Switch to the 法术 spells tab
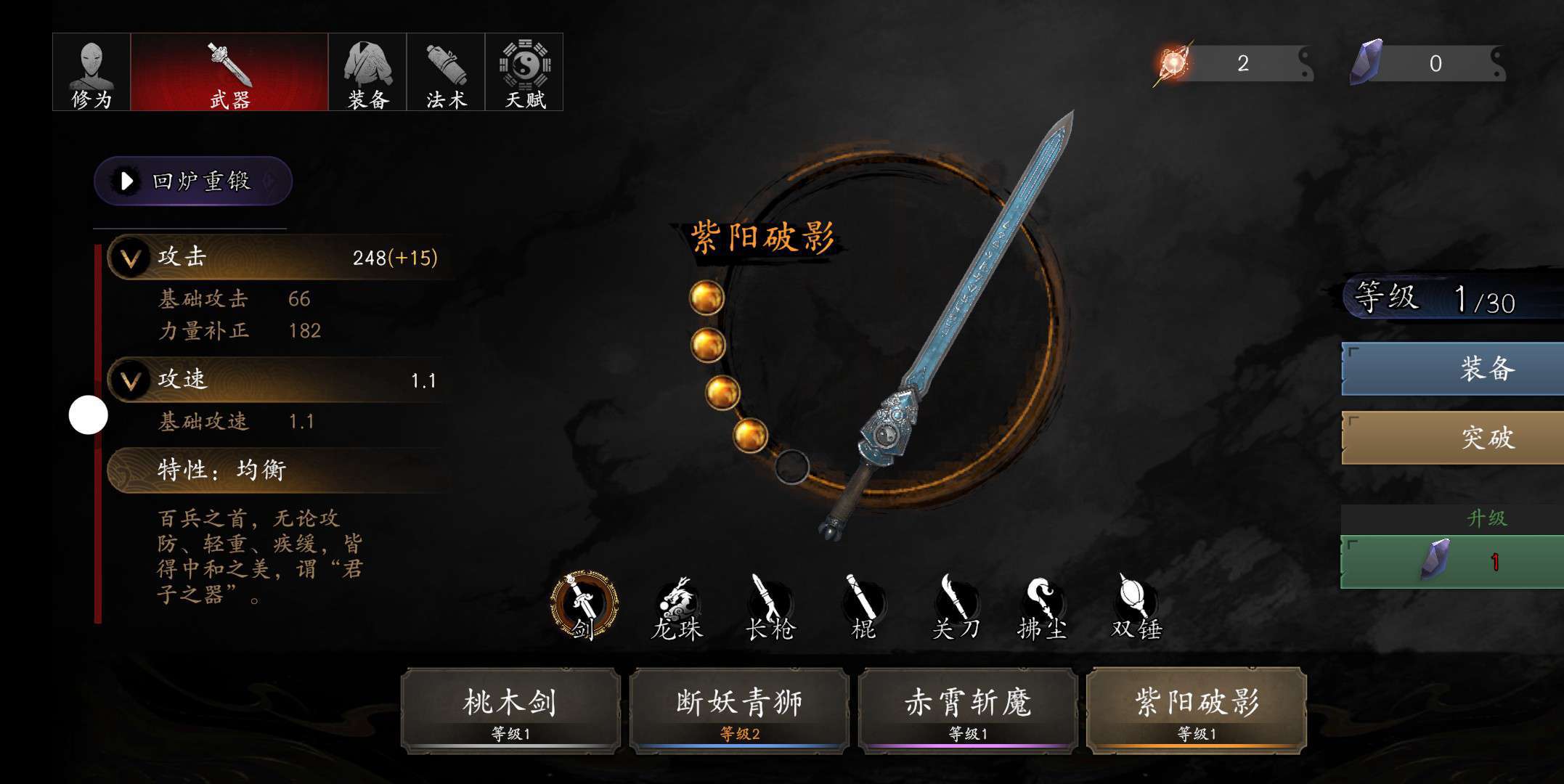 [446, 72]
